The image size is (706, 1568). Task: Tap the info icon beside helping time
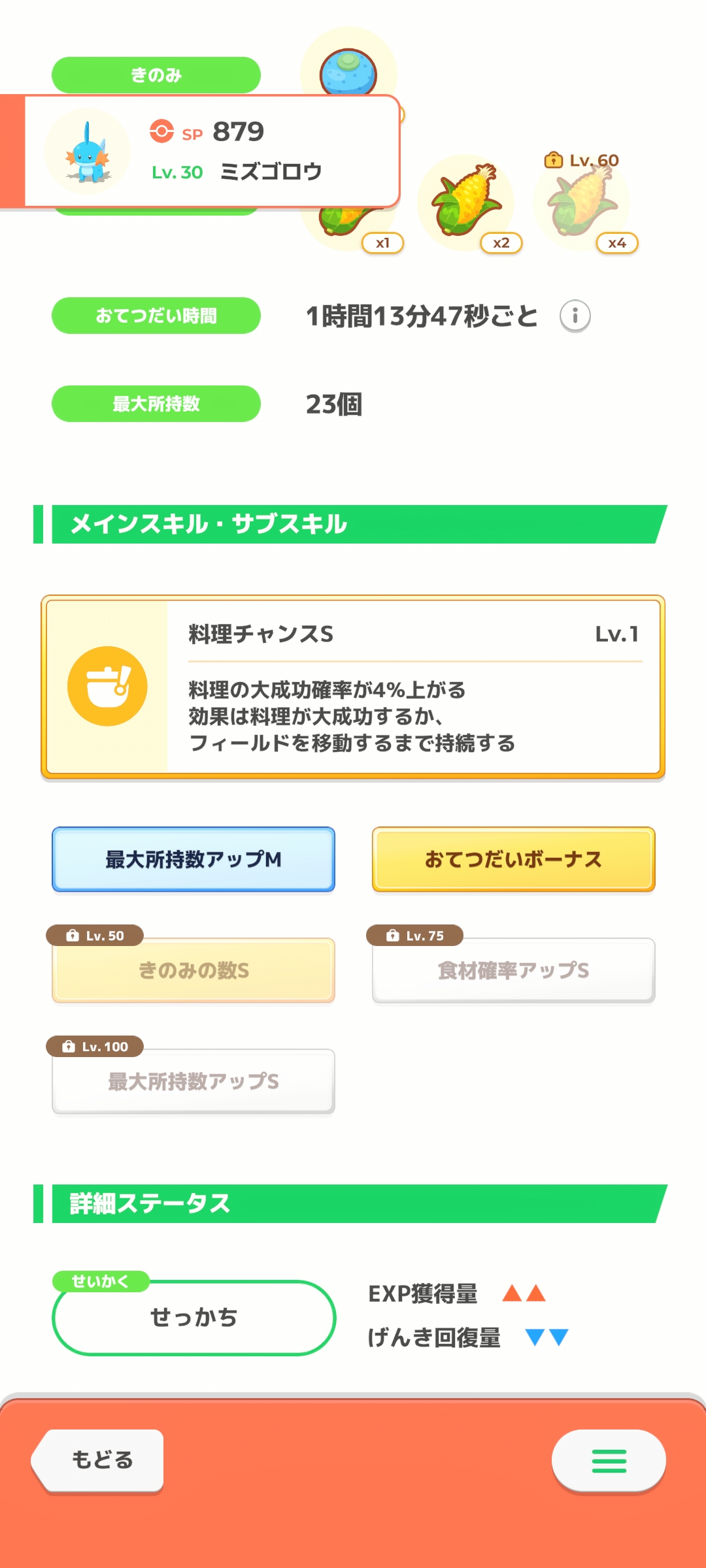click(x=575, y=316)
